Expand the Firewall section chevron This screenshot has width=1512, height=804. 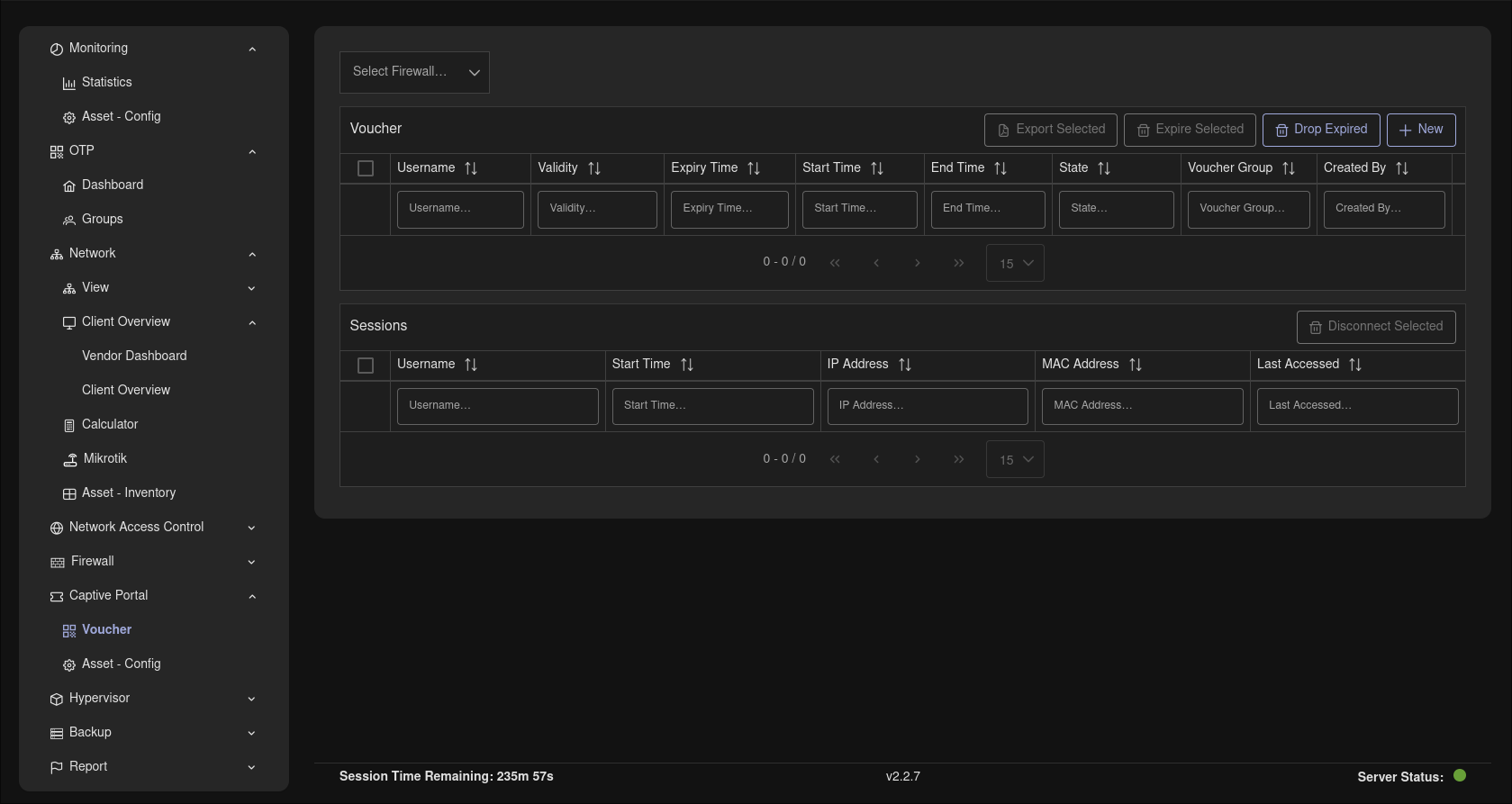tap(252, 563)
